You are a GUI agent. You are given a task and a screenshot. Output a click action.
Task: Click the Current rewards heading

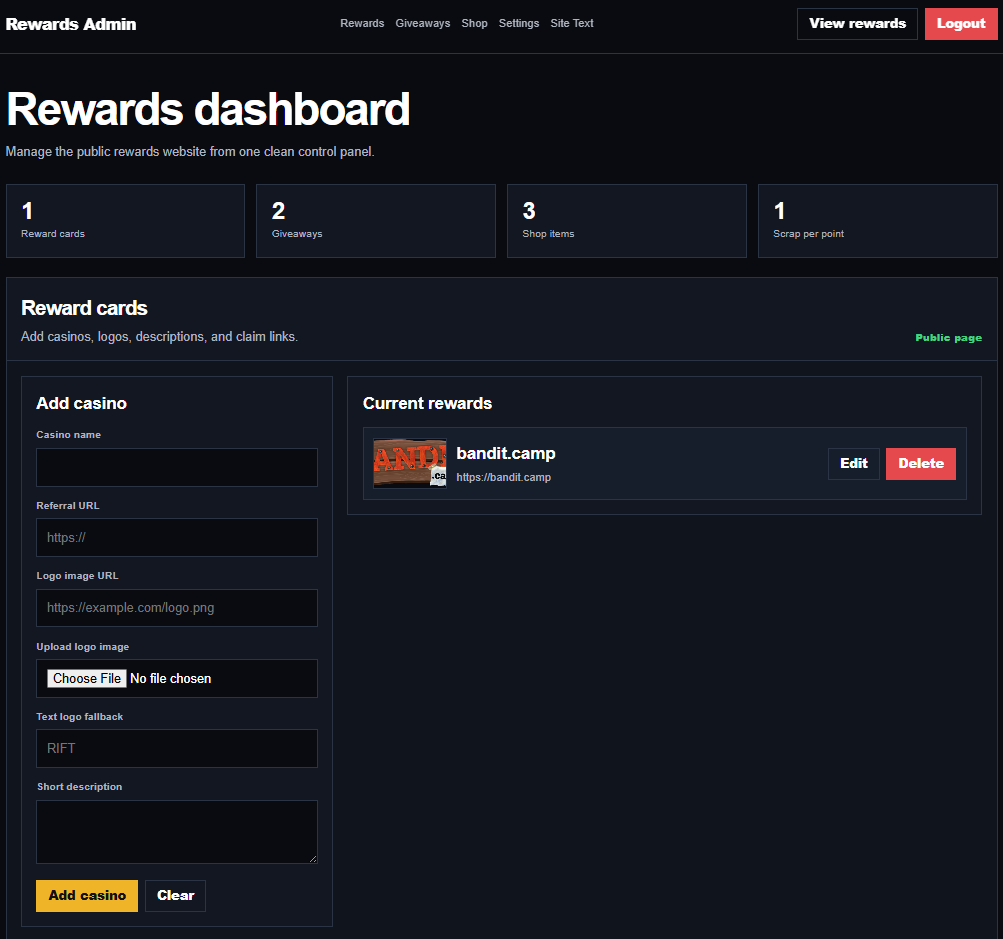coord(427,404)
